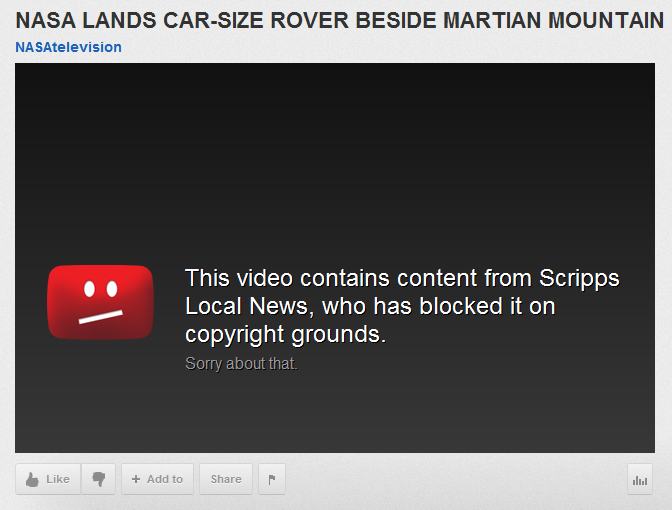Open the NASAtelevision channel link
672x510 pixels.
tap(69, 47)
